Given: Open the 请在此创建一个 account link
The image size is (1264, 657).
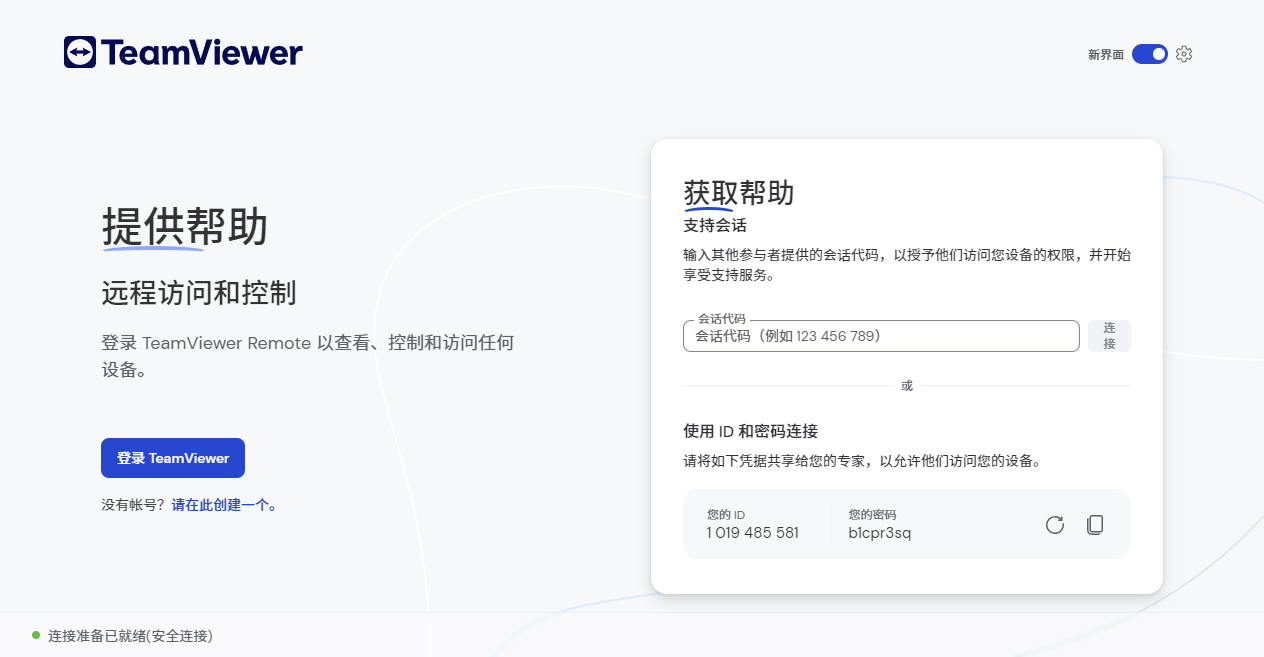Looking at the screenshot, I should tap(222, 507).
